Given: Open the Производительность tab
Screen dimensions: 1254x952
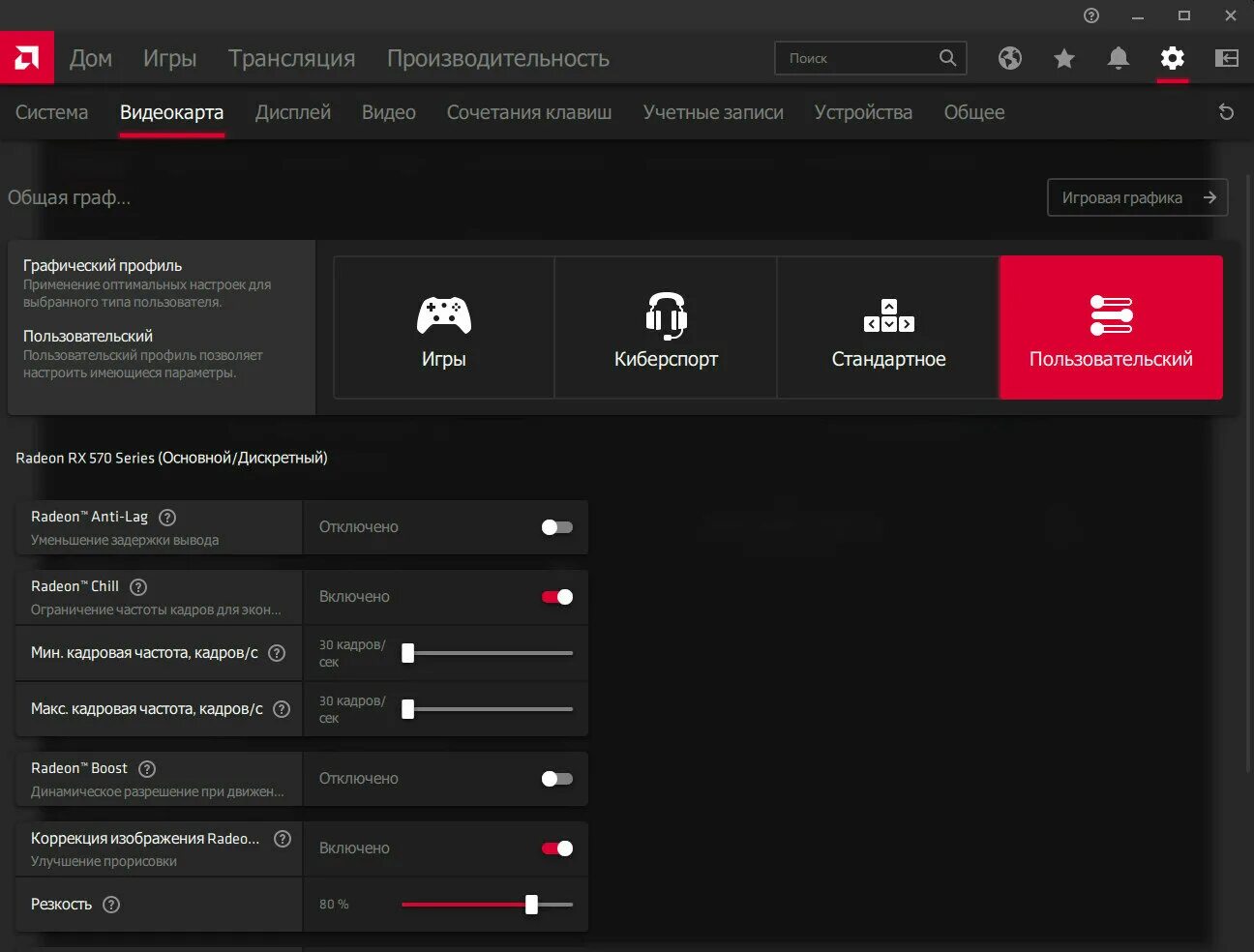Looking at the screenshot, I should (498, 58).
